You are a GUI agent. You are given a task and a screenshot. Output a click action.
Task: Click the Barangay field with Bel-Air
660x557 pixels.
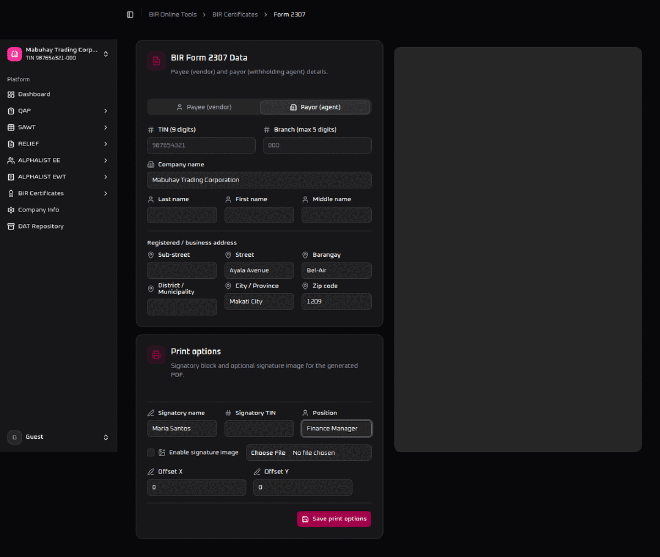[x=336, y=270]
